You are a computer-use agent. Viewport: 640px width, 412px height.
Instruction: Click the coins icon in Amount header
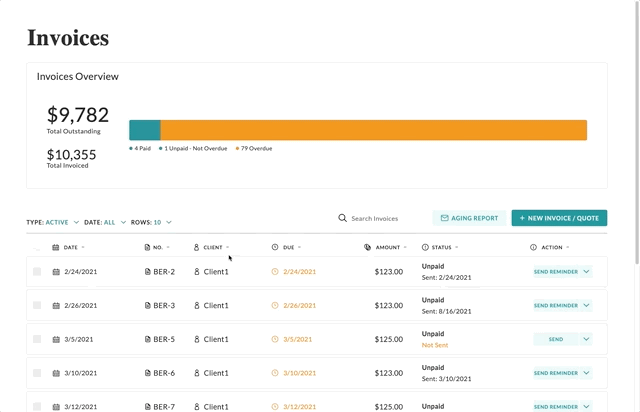click(367, 247)
